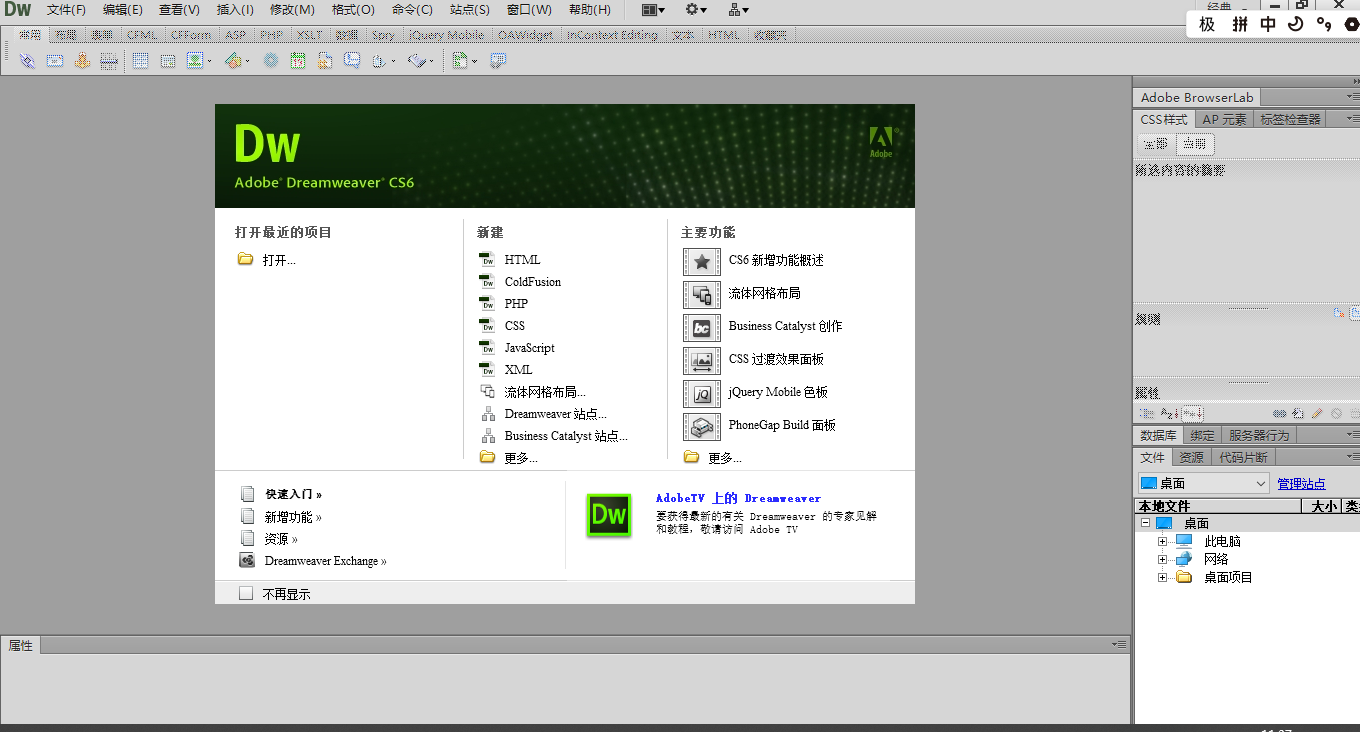Collapse the 桌面 root tree node
This screenshot has width=1360, height=732.
pos(1144,523)
